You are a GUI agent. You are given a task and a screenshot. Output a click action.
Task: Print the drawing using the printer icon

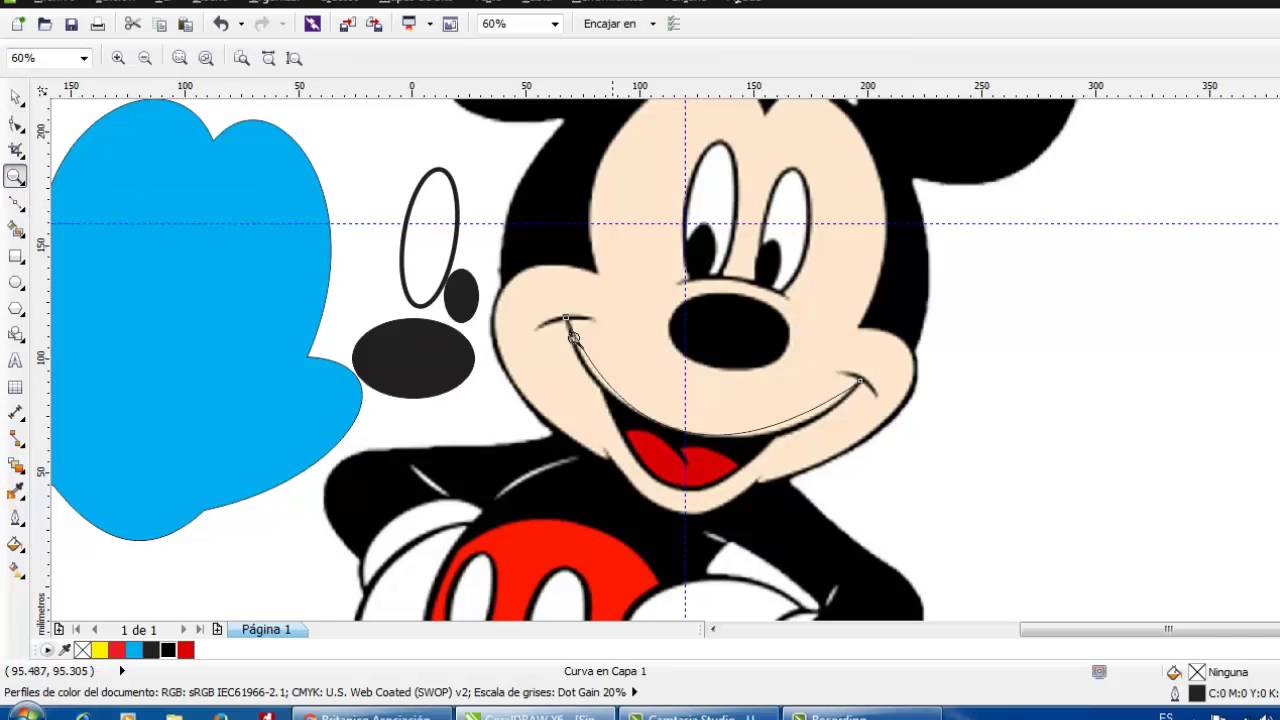click(97, 24)
